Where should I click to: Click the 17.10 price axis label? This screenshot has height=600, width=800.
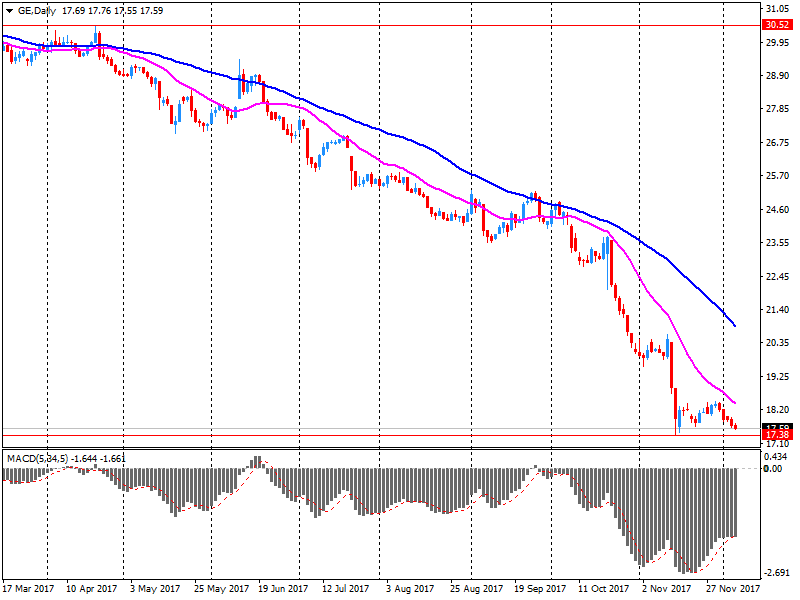[778, 444]
